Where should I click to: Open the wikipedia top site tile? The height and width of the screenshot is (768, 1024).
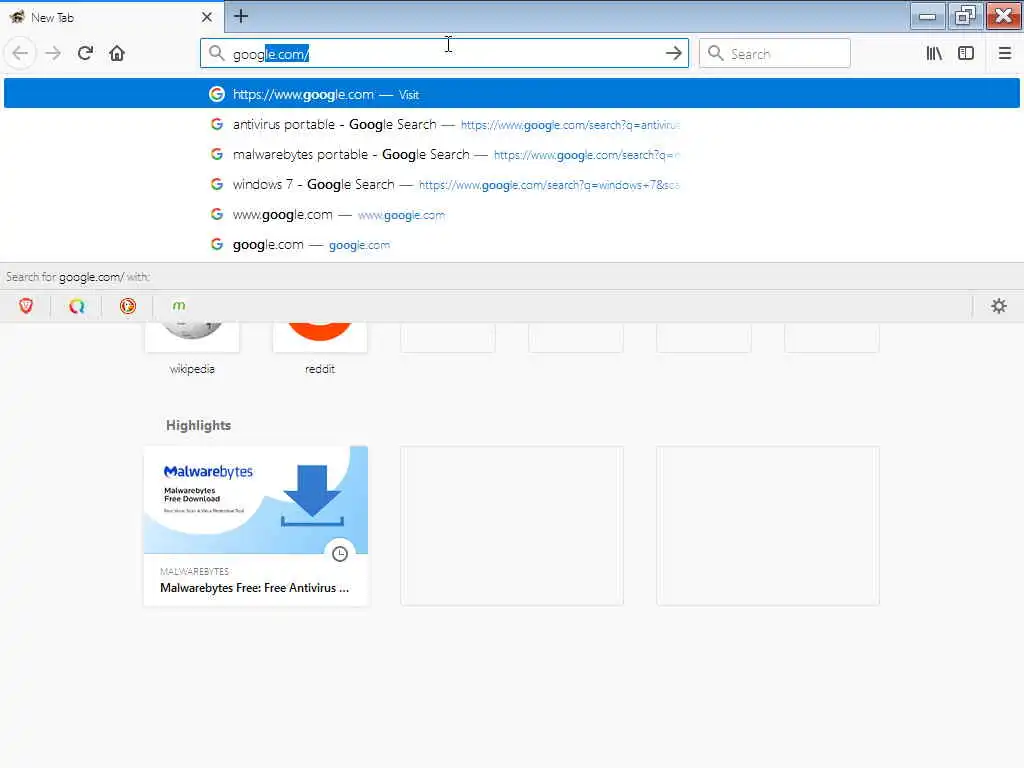tap(192, 337)
